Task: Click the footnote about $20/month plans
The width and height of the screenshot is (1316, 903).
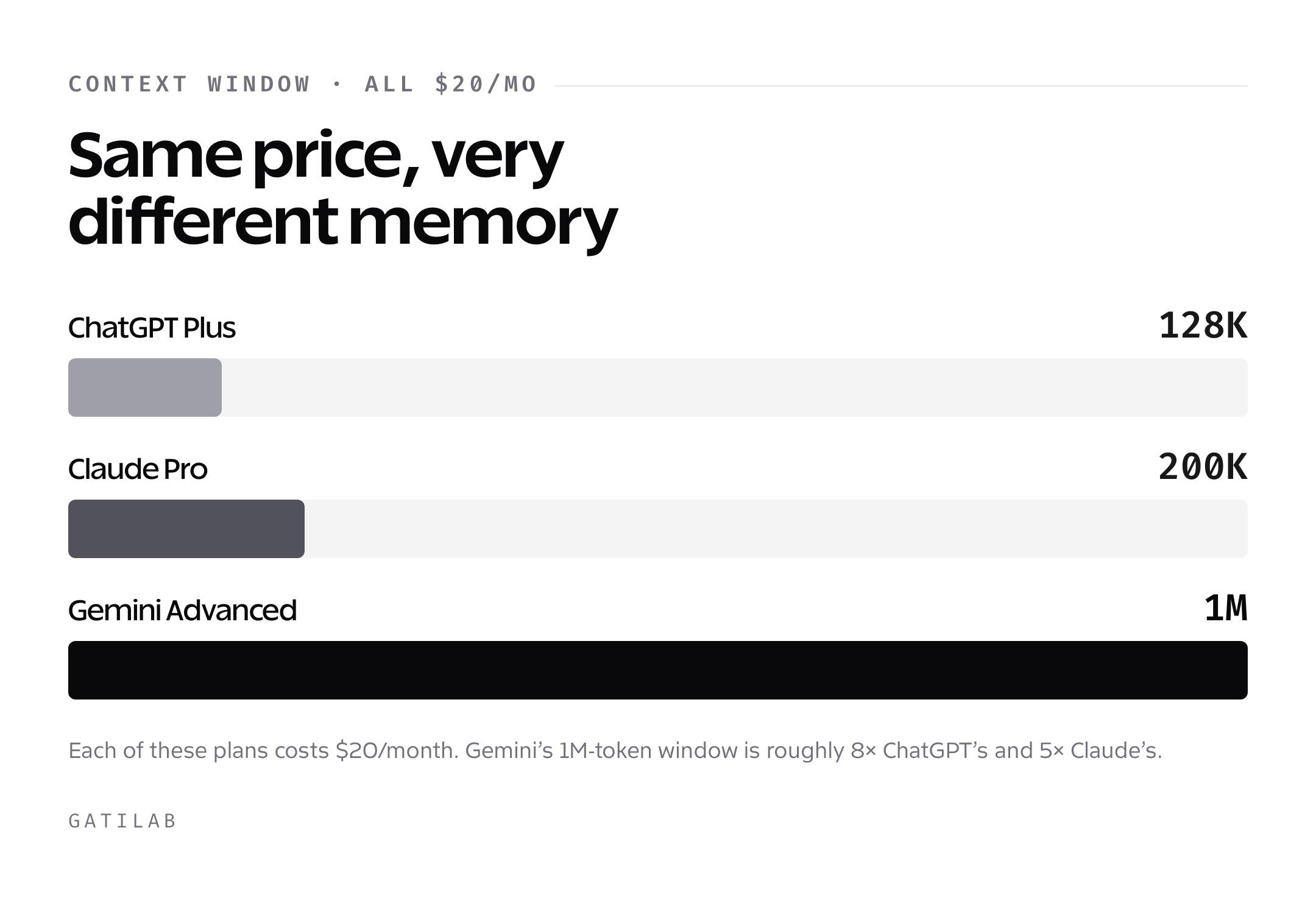Action: coord(615,751)
